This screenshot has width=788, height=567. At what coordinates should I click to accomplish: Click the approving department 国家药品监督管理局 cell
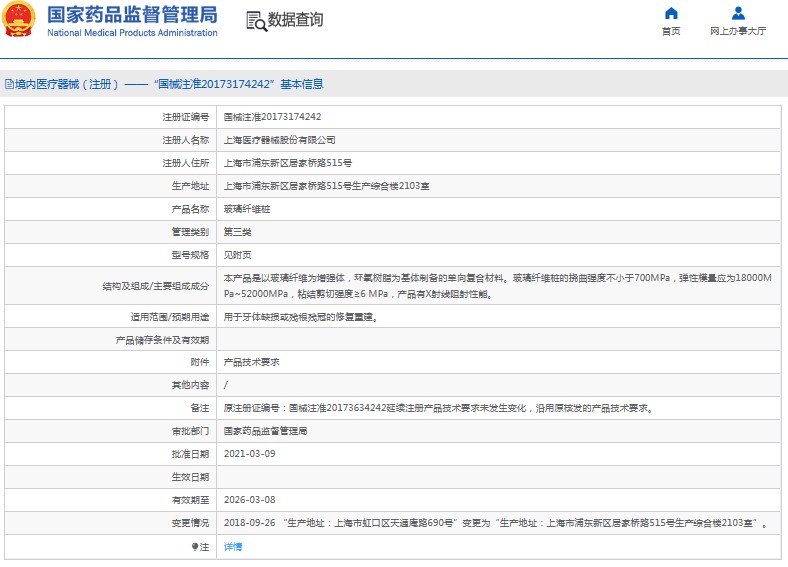pyautogui.click(x=265, y=431)
